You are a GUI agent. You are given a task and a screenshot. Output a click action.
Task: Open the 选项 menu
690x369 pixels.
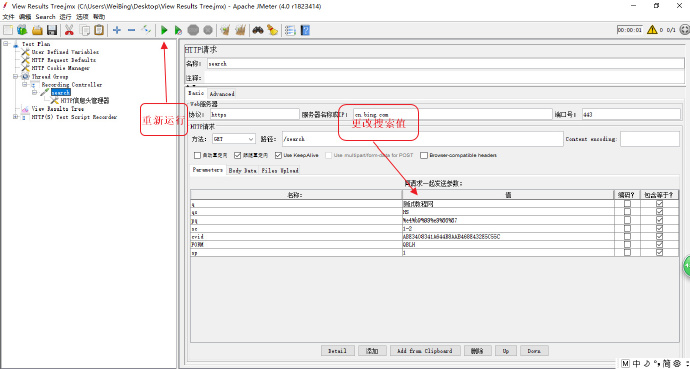click(82, 17)
